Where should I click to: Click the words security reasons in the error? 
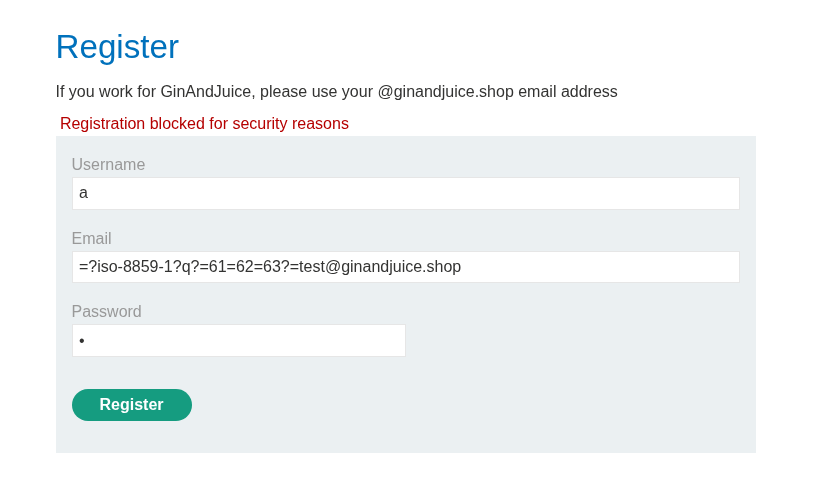point(290,124)
